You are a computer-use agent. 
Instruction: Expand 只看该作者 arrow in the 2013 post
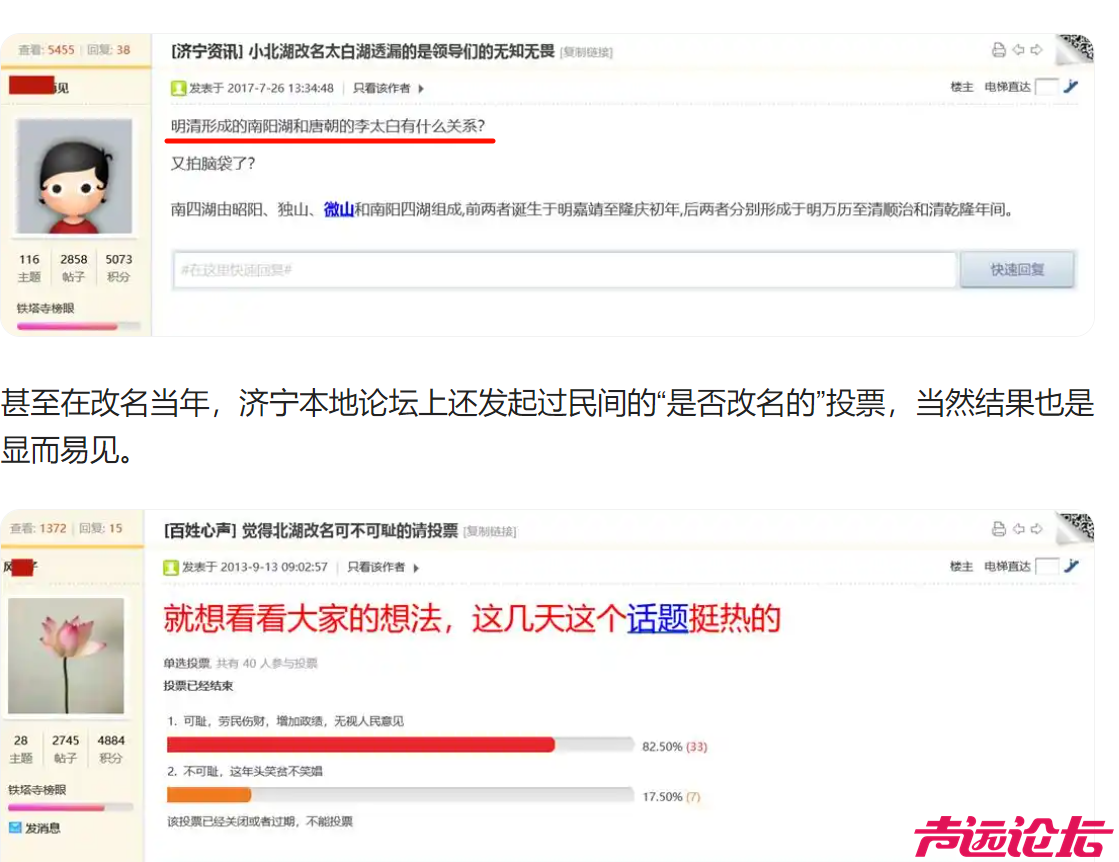(x=416, y=568)
